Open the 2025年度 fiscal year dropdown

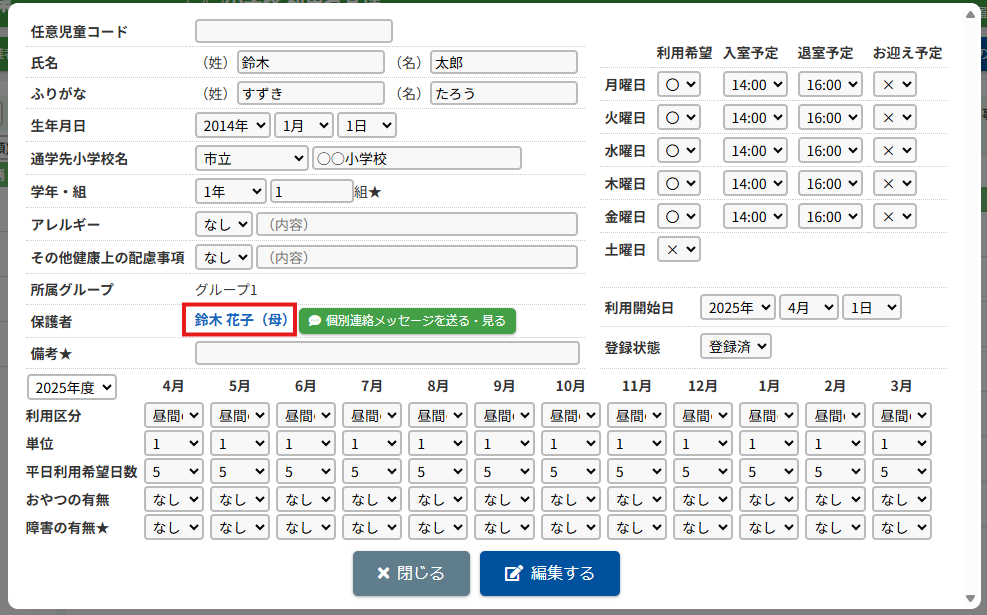point(73,387)
